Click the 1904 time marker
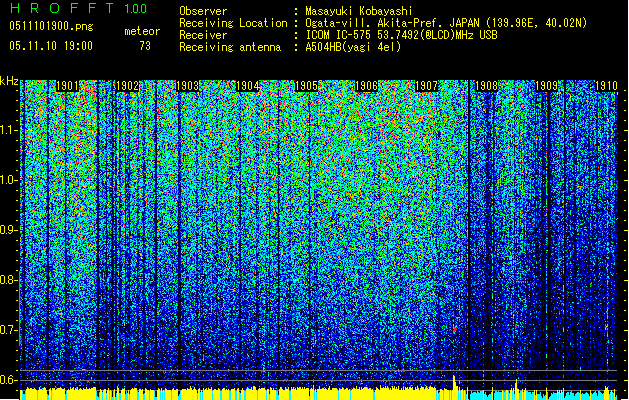 click(x=248, y=86)
